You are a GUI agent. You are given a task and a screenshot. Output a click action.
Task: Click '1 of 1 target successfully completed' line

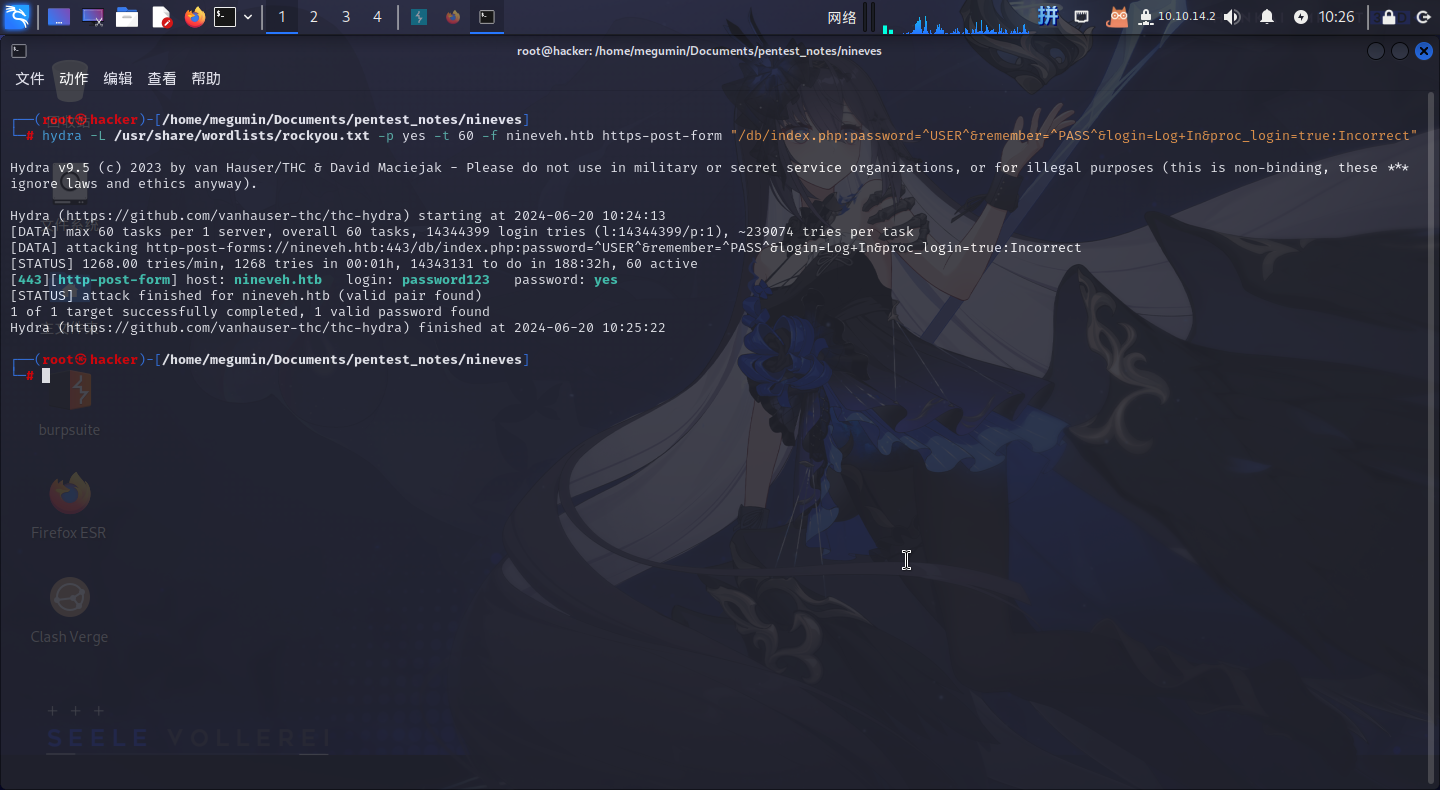coord(250,312)
